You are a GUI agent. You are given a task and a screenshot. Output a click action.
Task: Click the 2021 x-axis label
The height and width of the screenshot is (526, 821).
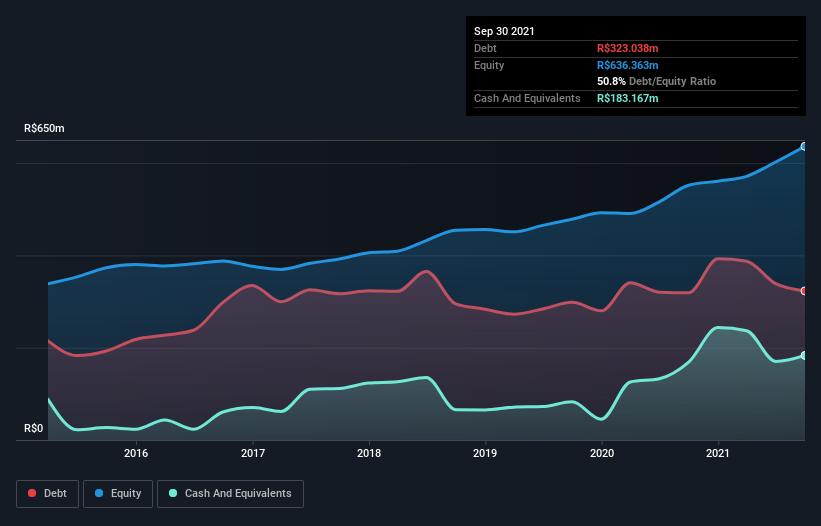718,453
